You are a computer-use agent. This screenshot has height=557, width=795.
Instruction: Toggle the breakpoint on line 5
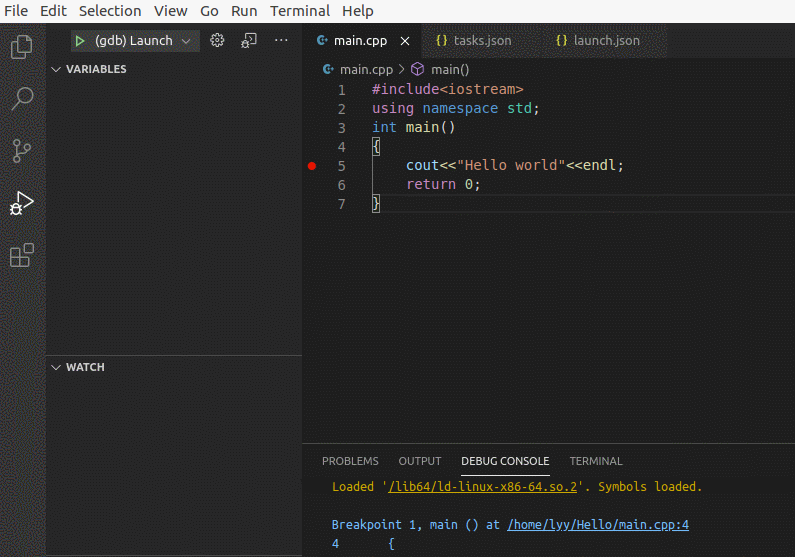click(x=312, y=166)
